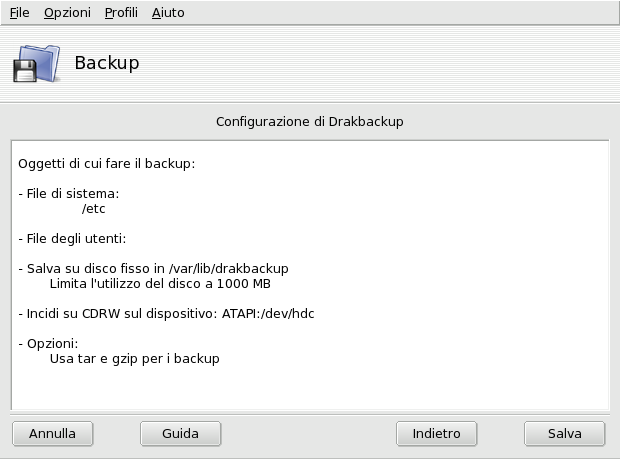Viewport: 620px width, 460px height.
Task: Click the 'Salva su disco fisso' line
Action: (x=154, y=269)
